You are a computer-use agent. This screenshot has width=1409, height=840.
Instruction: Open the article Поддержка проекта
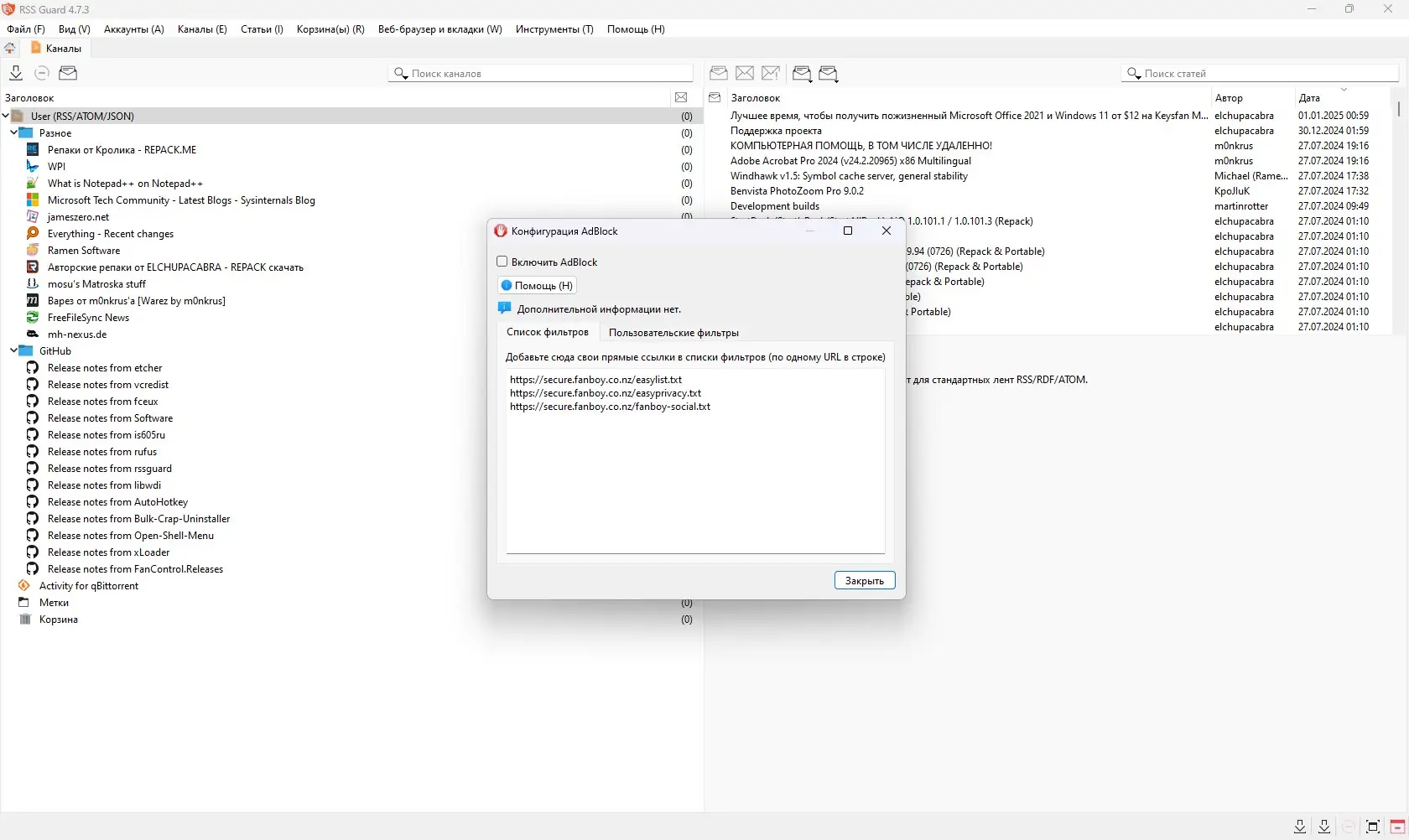pos(776,131)
